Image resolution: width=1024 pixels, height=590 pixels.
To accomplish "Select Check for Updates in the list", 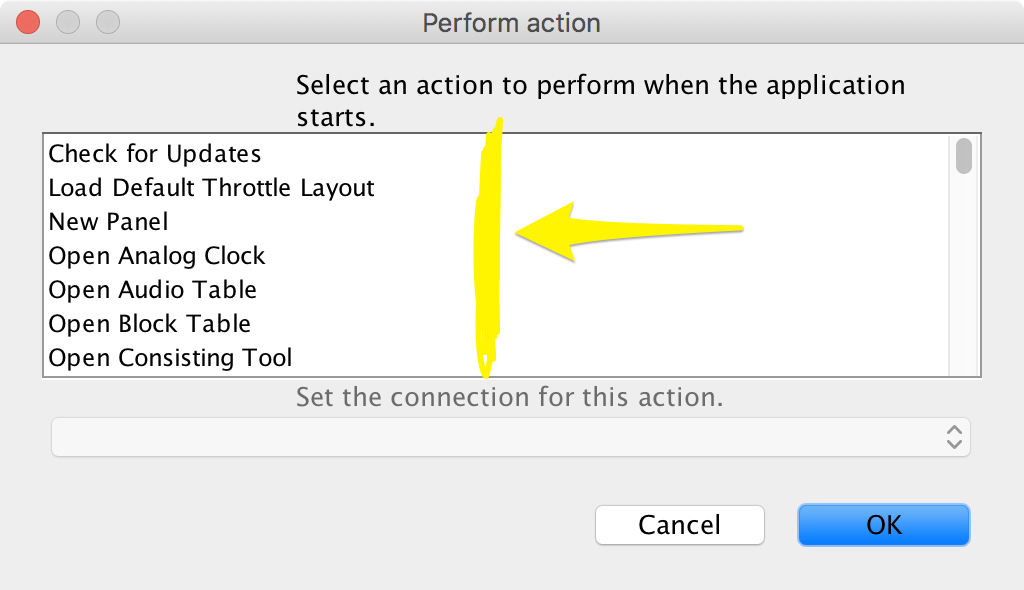I will (155, 154).
